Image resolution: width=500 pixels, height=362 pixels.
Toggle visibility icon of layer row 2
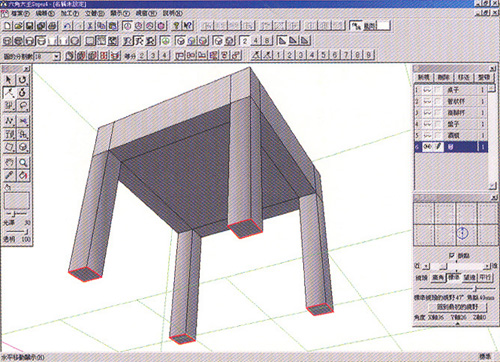point(427,101)
